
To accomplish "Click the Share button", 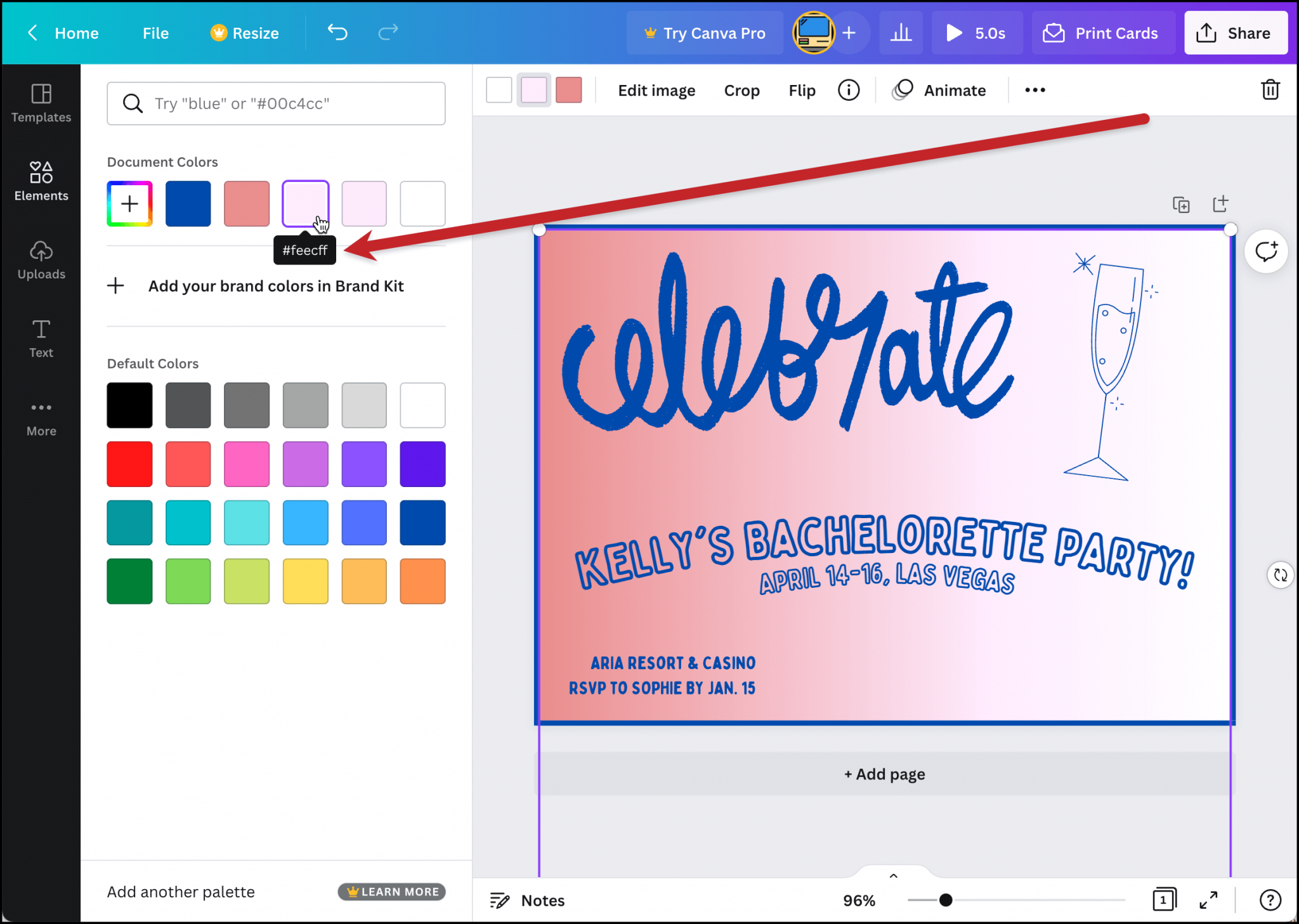I will (1235, 33).
